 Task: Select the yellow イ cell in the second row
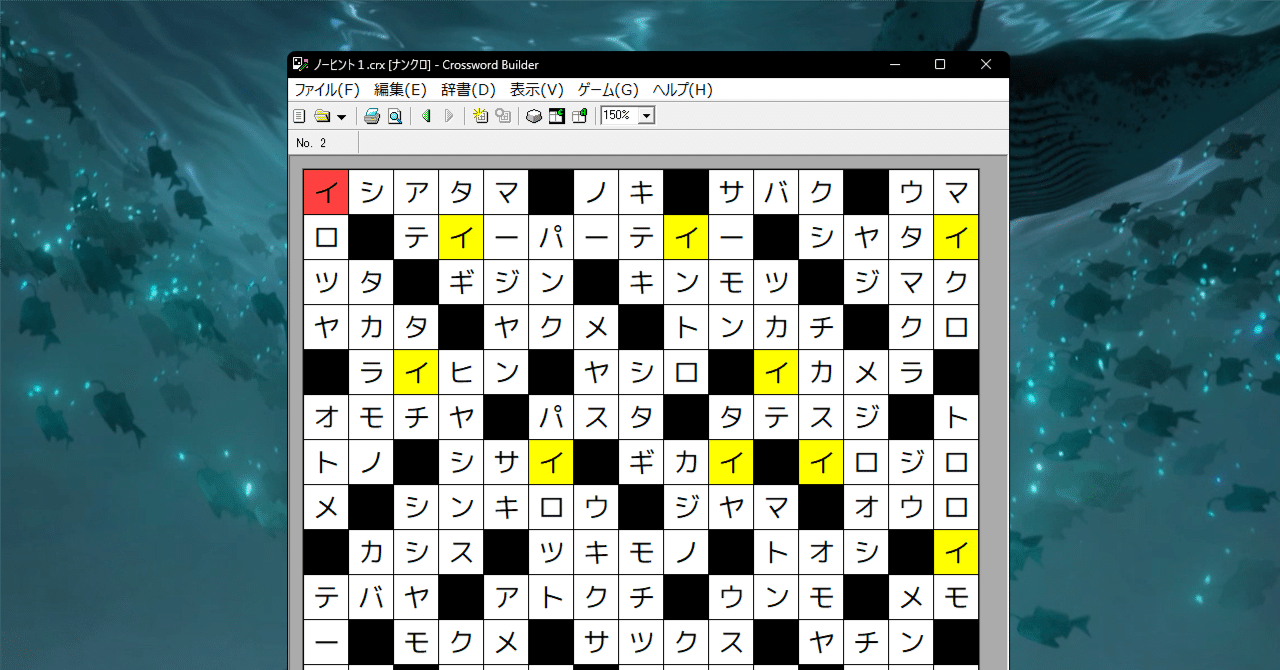[x=460, y=236]
